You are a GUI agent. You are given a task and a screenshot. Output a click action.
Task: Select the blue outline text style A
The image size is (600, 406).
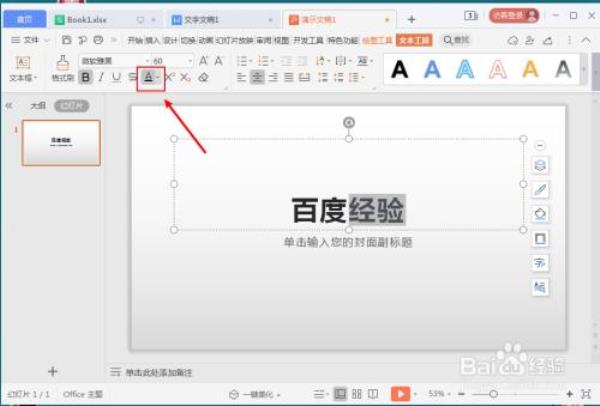tap(465, 70)
